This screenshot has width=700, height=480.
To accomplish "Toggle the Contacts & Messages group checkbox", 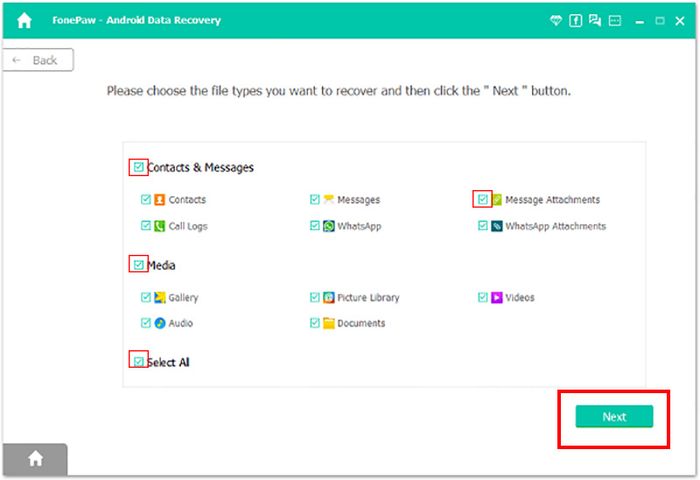I will click(x=138, y=167).
